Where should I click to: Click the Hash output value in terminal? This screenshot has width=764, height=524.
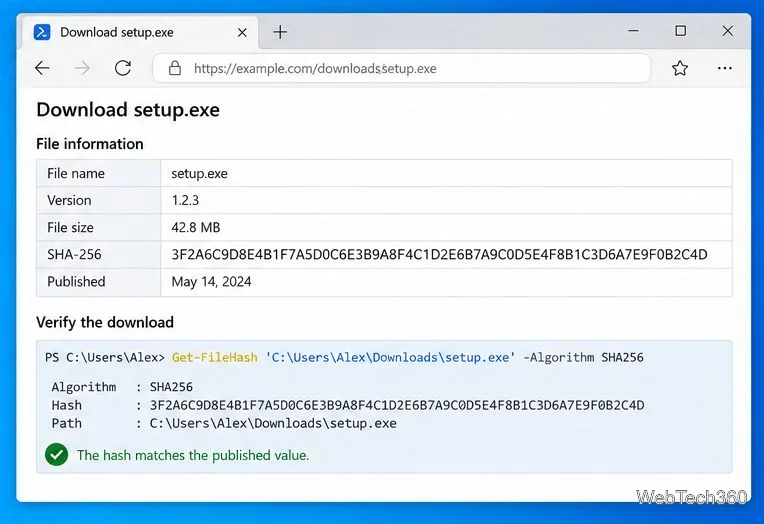pyautogui.click(x=397, y=405)
